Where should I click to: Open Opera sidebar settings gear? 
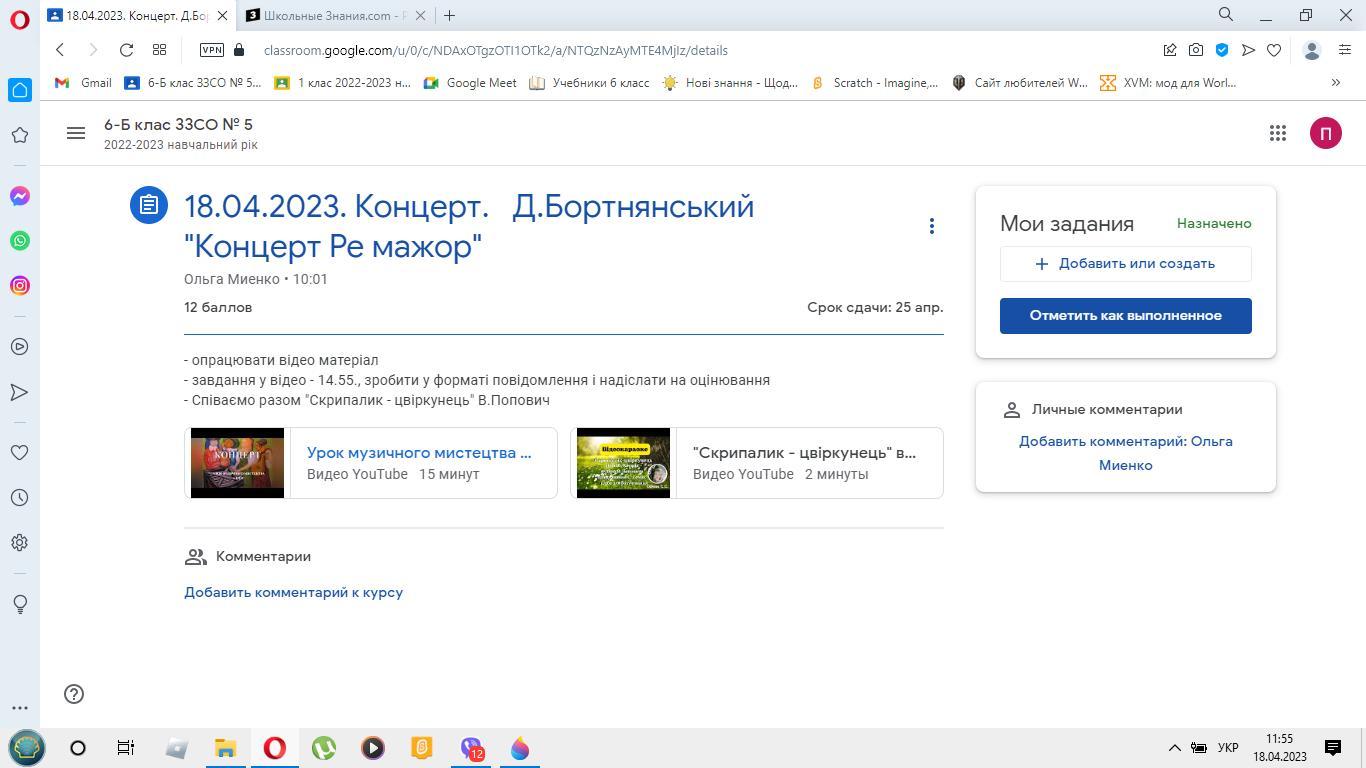click(20, 543)
